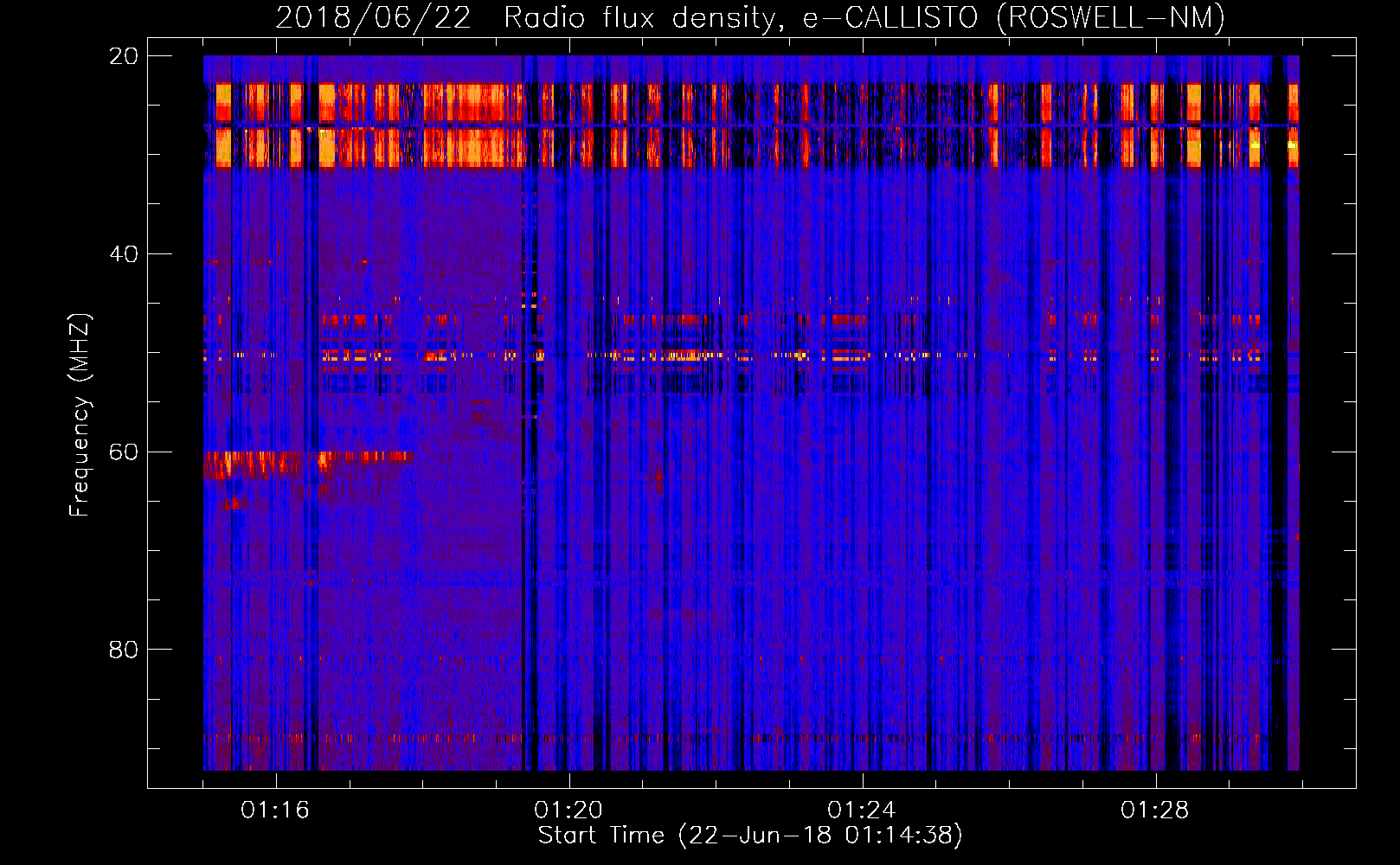Click the "Start Time (22-Jun-18 01:14:38)" label
The height and width of the screenshot is (865, 1400).
coord(750,836)
